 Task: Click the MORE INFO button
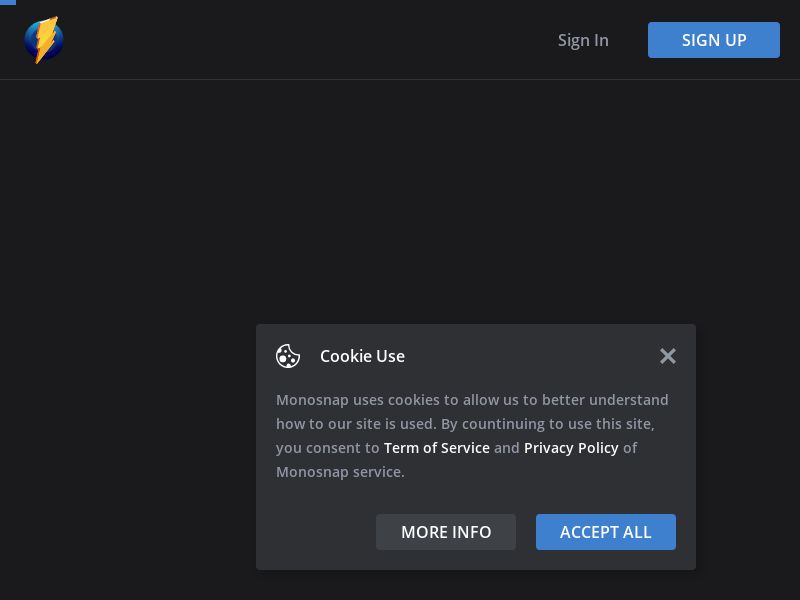click(x=445, y=532)
